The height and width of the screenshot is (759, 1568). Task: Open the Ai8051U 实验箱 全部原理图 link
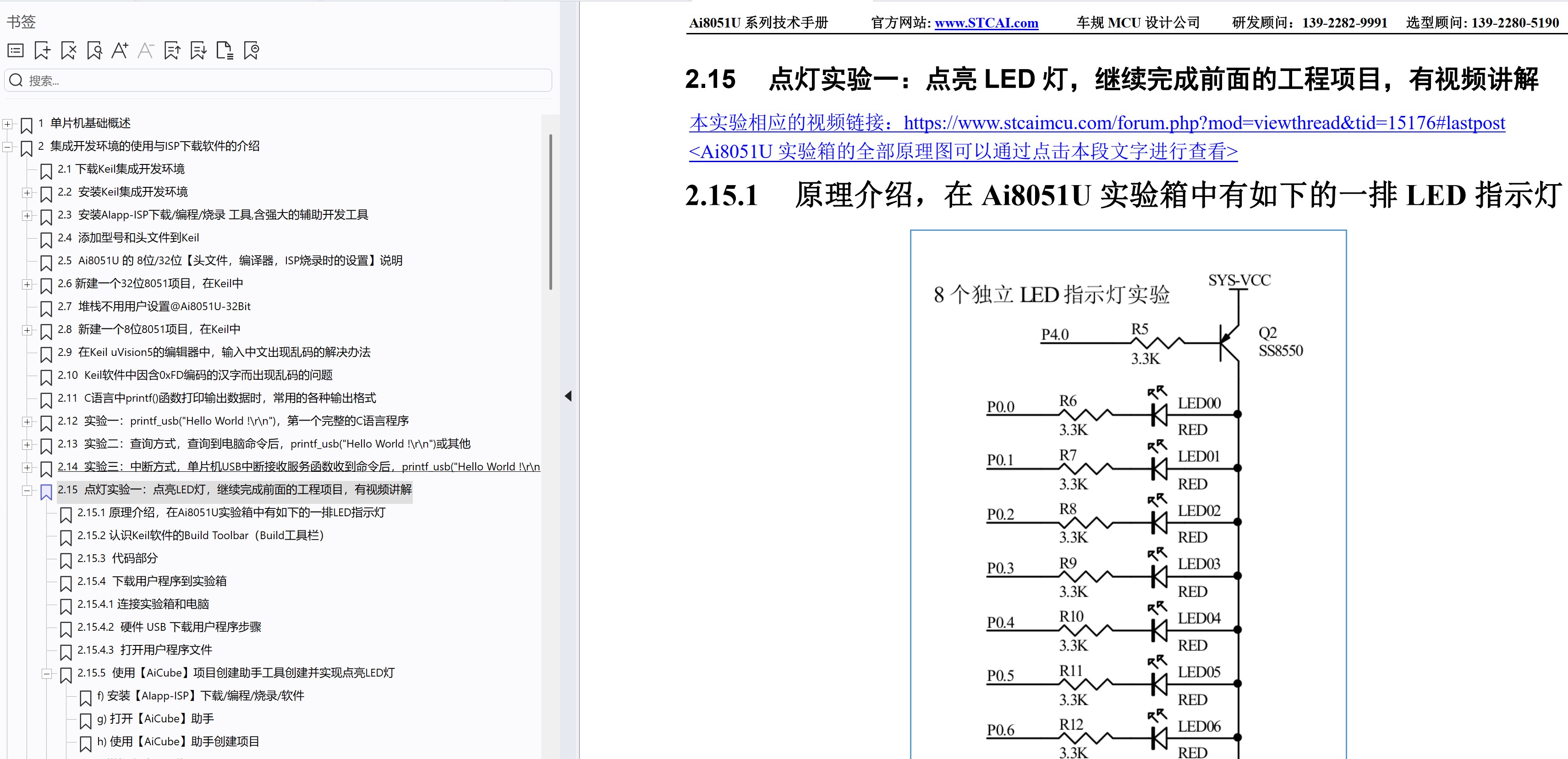[x=963, y=151]
